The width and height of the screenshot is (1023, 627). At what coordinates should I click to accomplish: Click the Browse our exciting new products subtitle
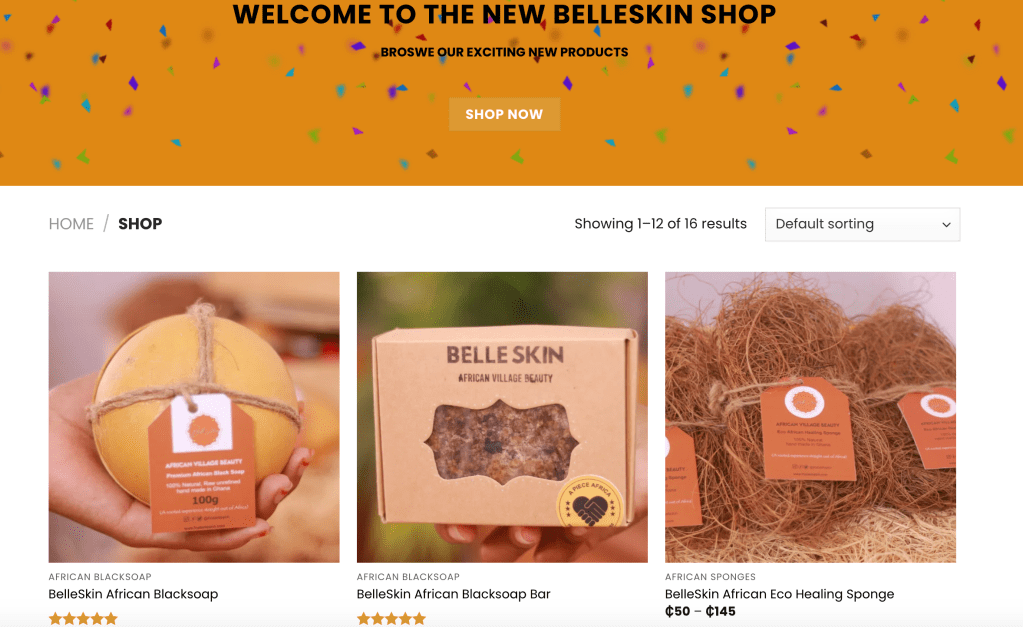coord(504,52)
